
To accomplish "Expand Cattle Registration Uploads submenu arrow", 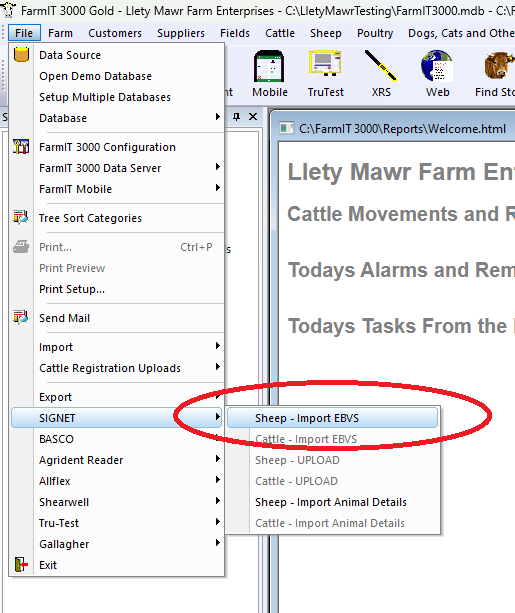I will coord(218,367).
